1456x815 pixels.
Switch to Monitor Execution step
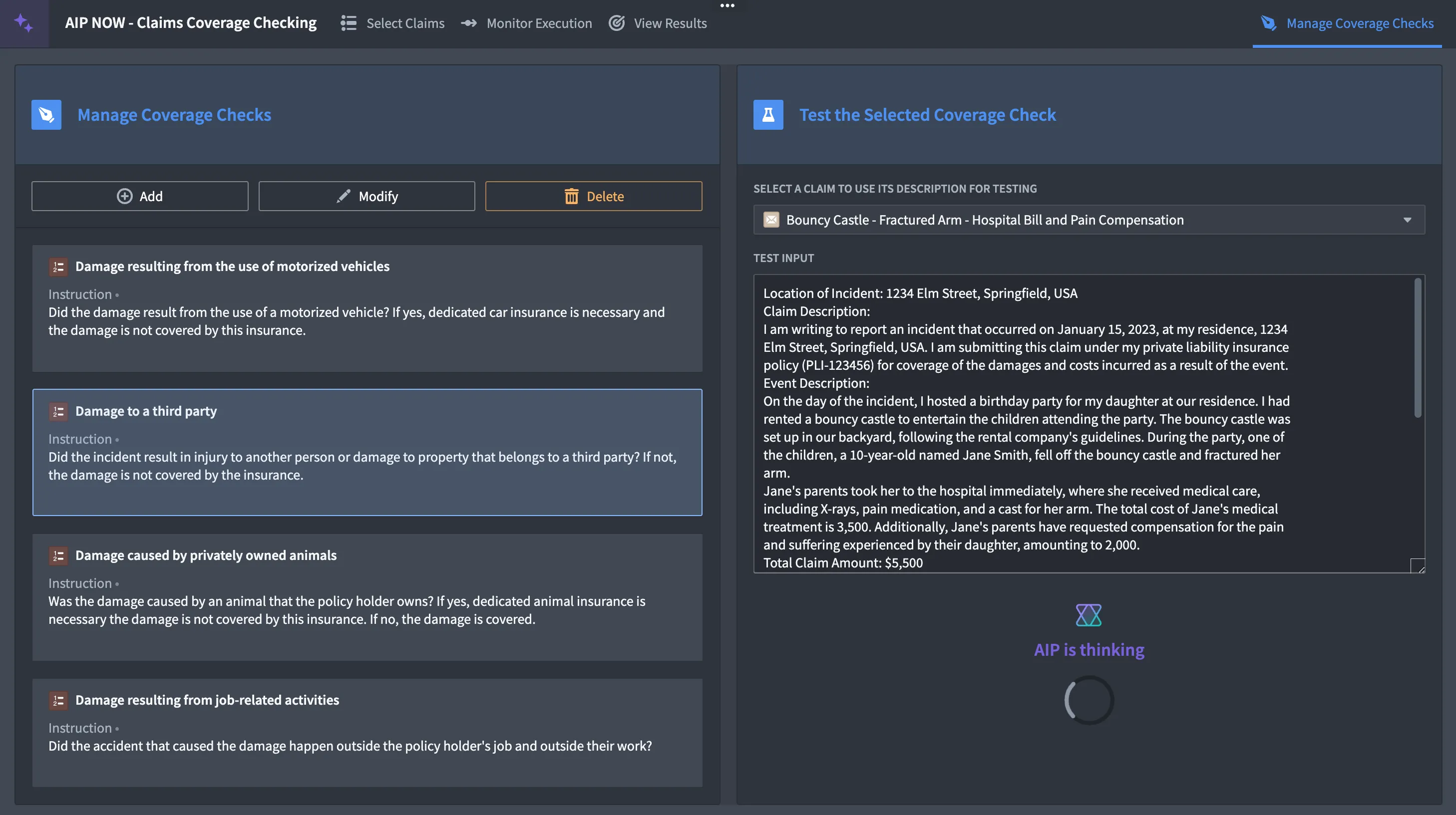point(526,23)
